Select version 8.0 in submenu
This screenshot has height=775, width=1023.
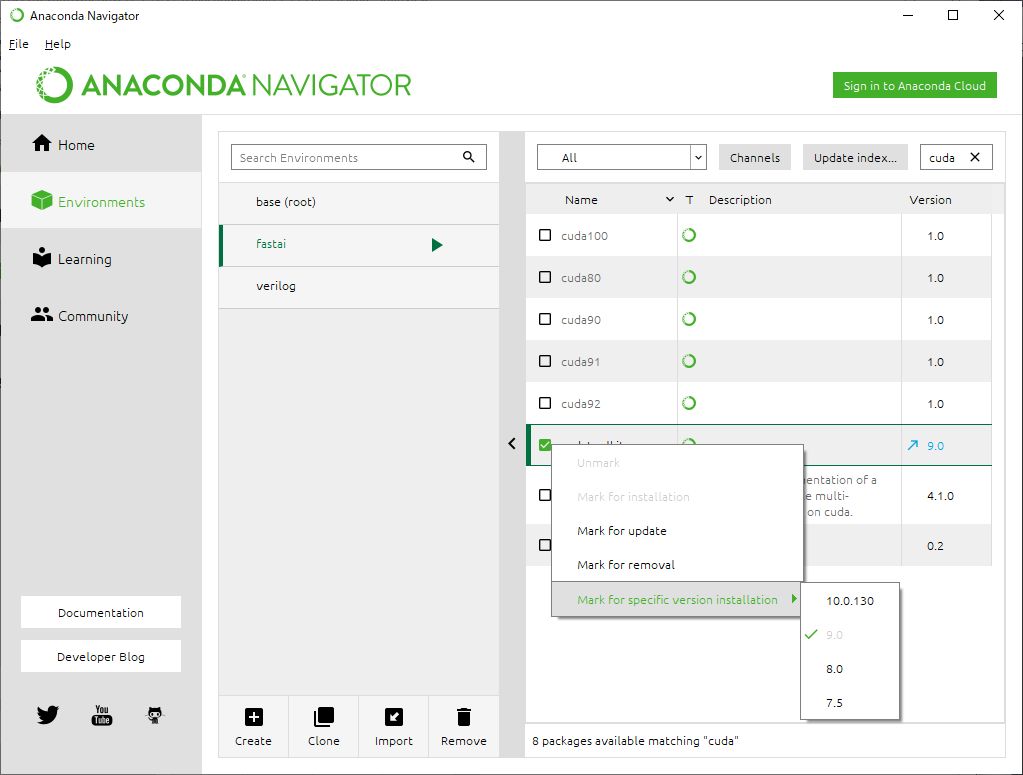click(849, 669)
